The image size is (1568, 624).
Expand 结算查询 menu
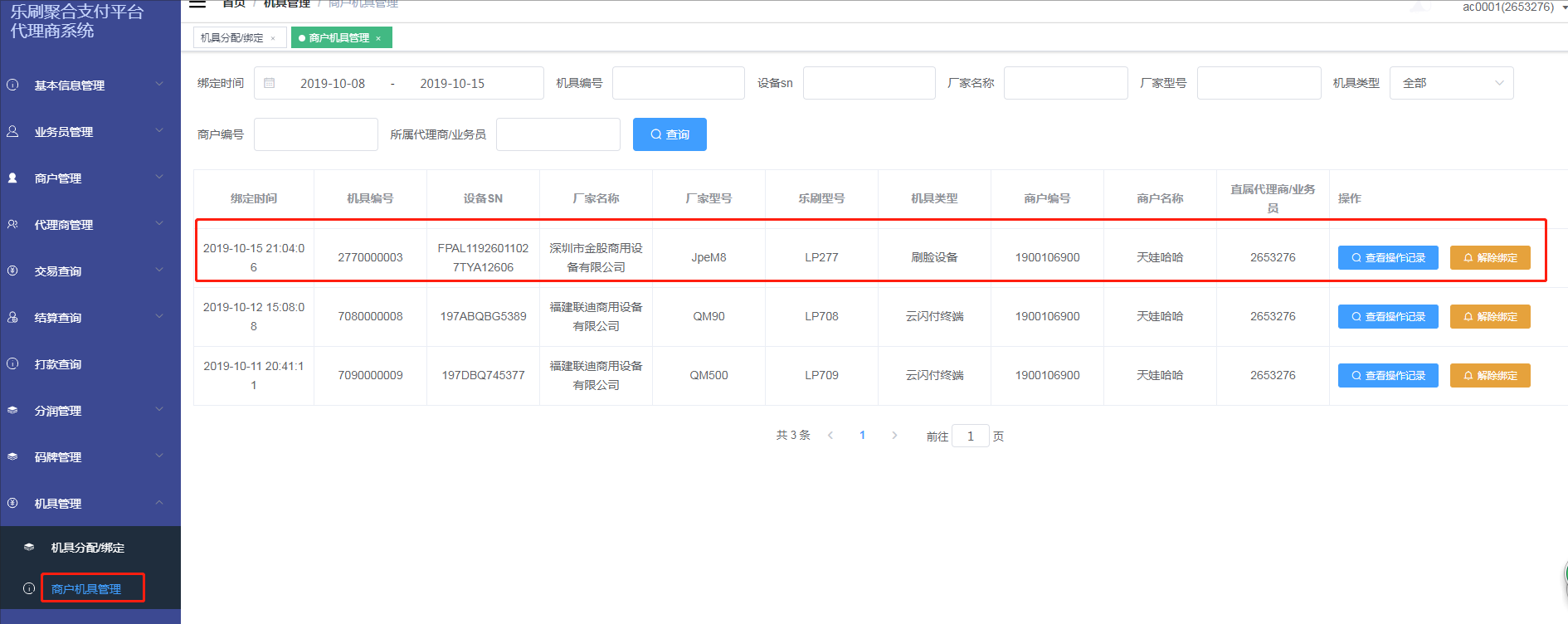(159, 316)
